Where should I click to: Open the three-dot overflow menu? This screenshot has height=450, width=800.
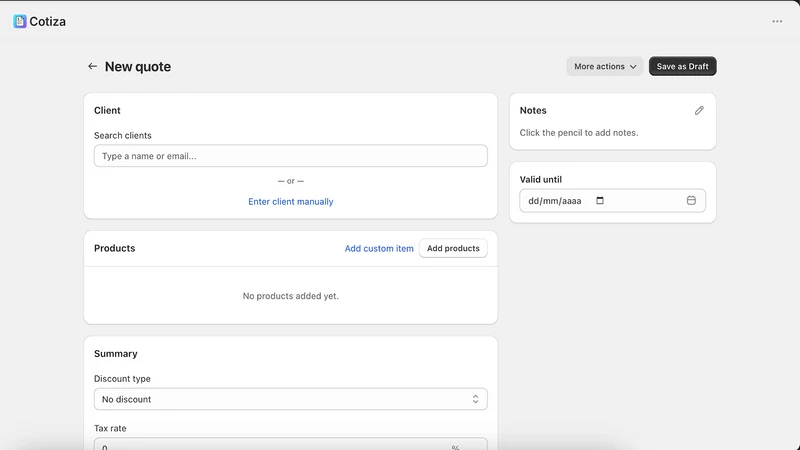[x=777, y=21]
